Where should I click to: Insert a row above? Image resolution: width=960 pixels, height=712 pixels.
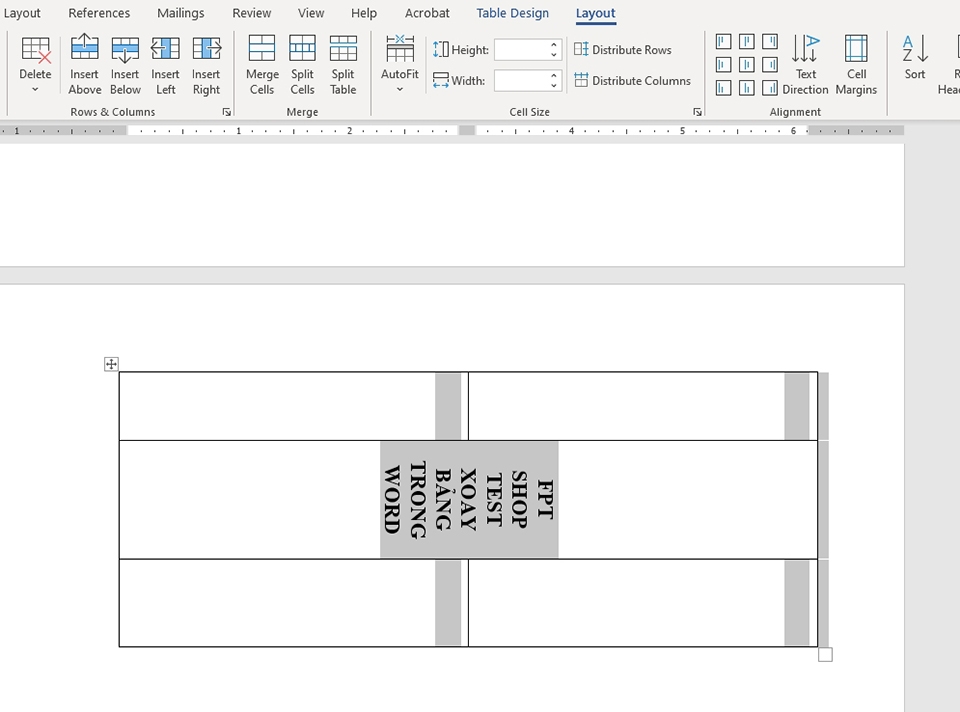(x=84, y=65)
